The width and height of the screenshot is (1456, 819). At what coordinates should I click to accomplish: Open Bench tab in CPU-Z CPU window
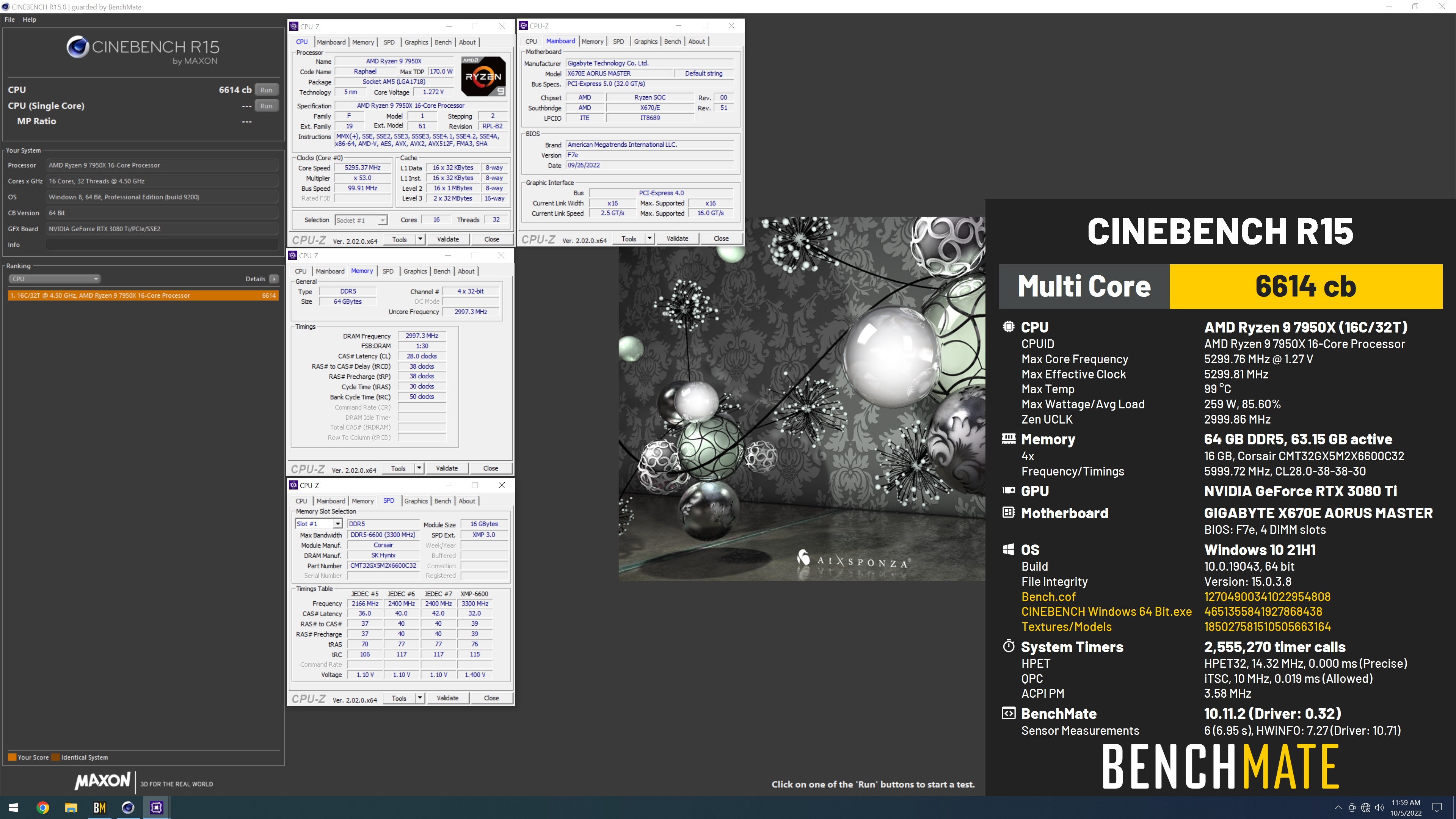443,42
